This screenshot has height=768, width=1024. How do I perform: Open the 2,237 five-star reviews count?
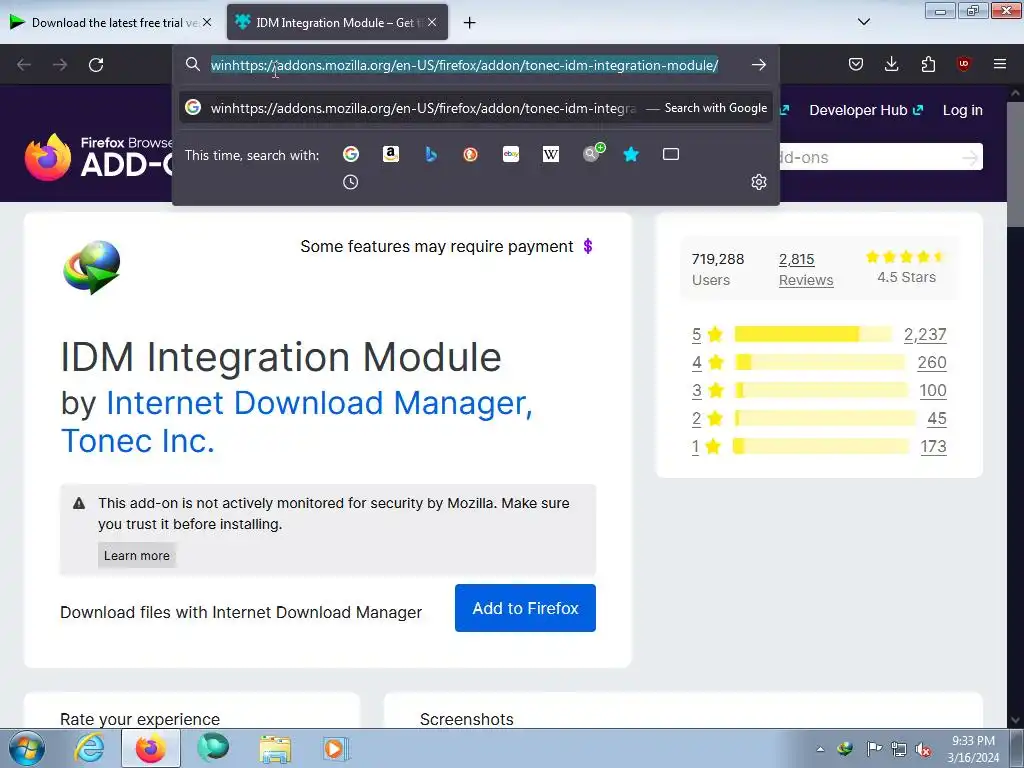(925, 334)
